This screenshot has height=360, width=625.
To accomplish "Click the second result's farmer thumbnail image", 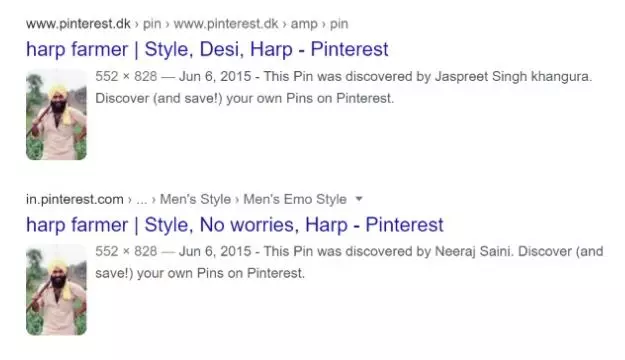I will (x=56, y=290).
